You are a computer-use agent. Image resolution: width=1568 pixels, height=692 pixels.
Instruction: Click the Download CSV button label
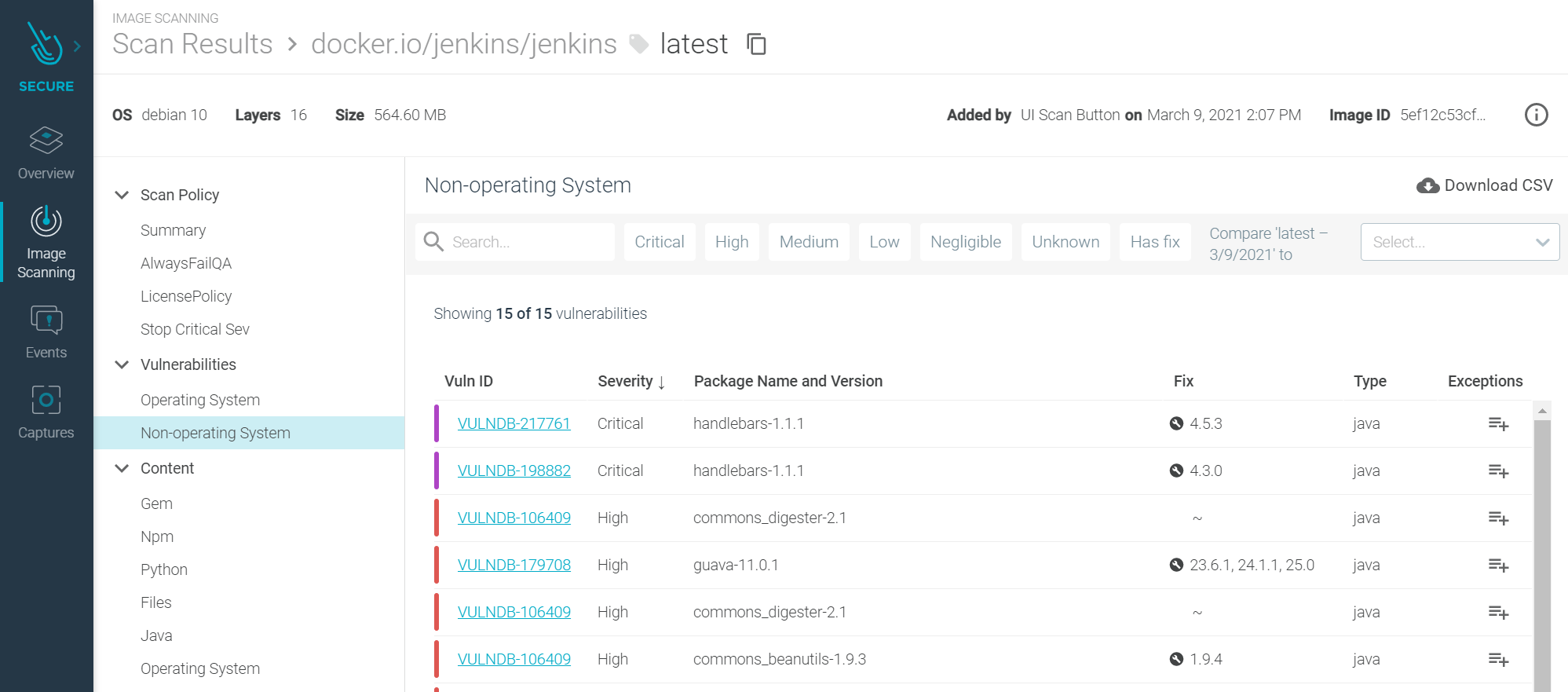1498,185
